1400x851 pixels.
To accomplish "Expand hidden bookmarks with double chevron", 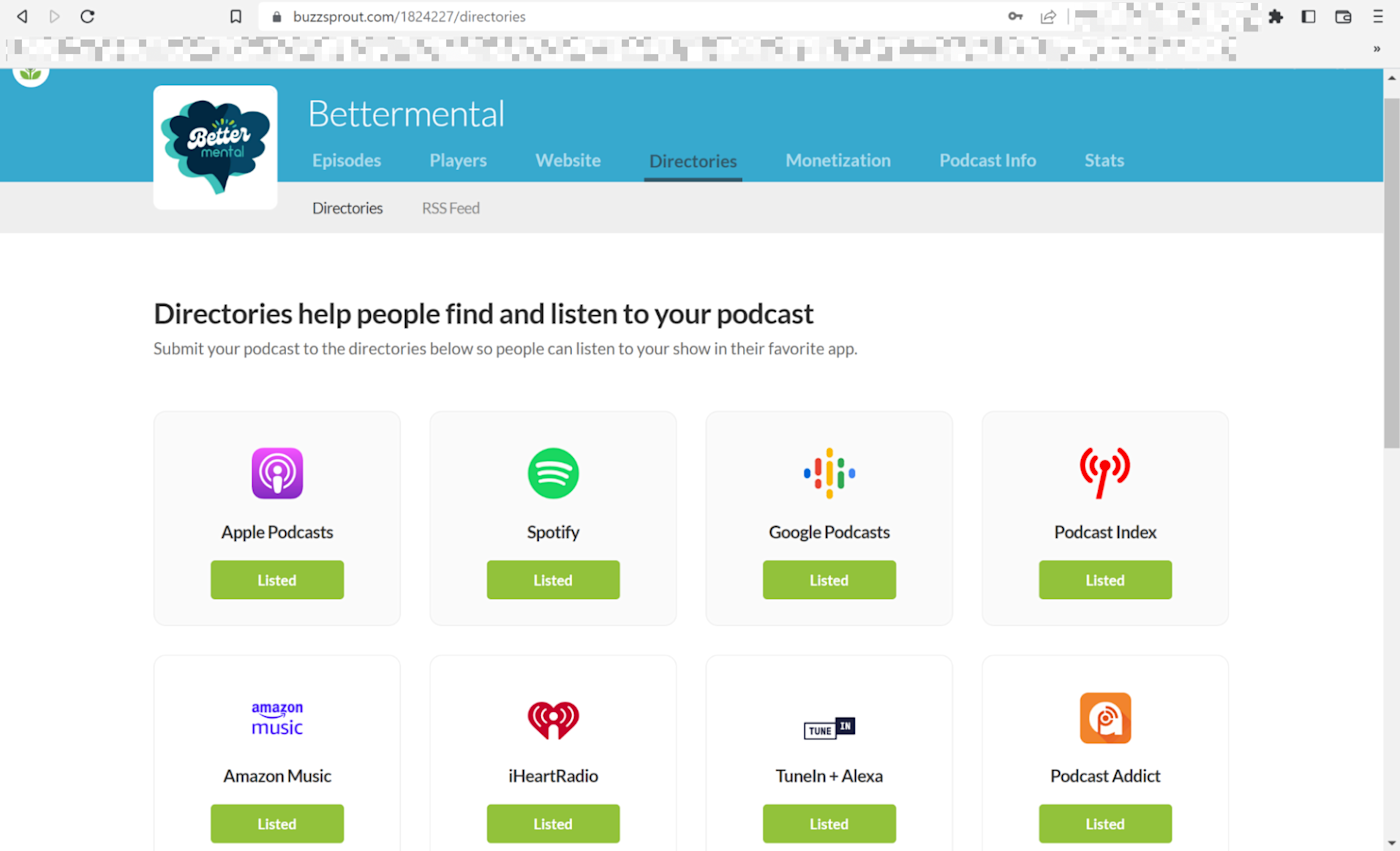I will pos(1376,49).
